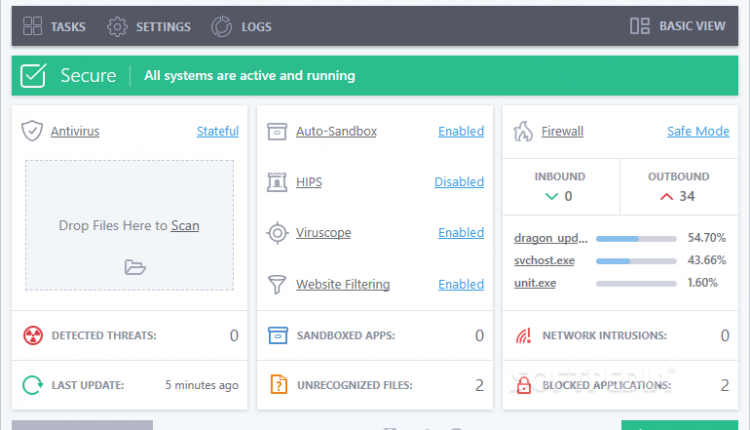This screenshot has width=750, height=430.
Task: Click the Scan link in drop zone
Action: point(185,225)
